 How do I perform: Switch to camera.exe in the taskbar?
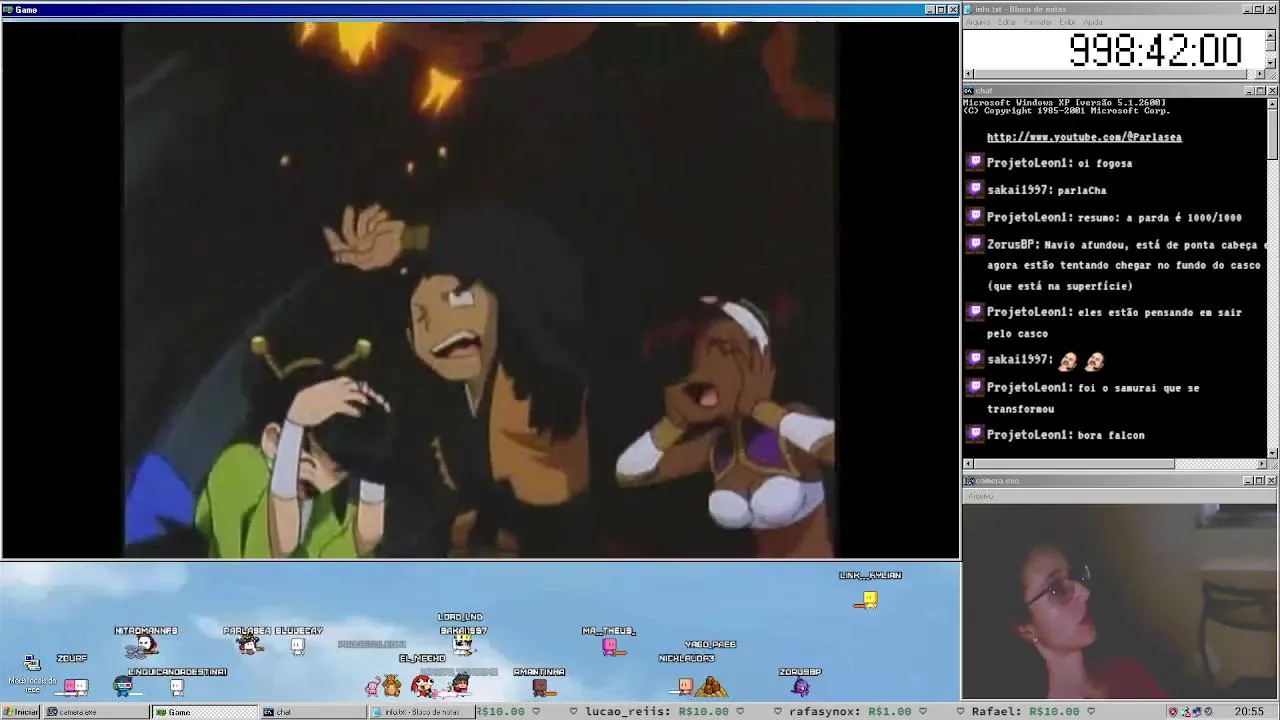click(96, 712)
